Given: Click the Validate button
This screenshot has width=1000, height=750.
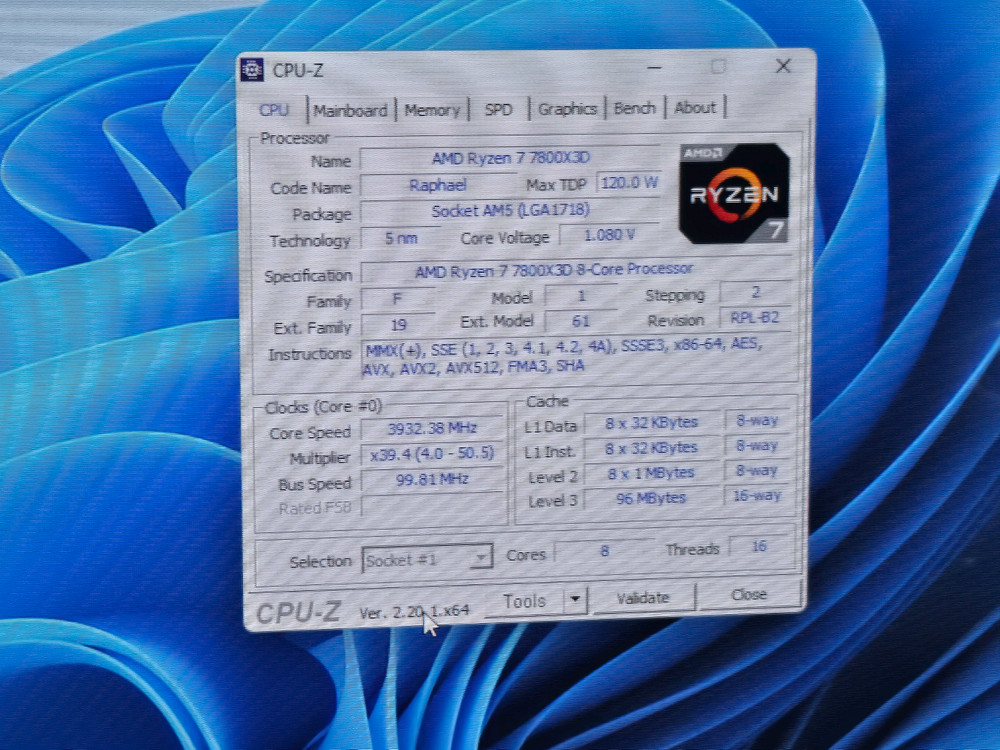Looking at the screenshot, I should point(643,598).
